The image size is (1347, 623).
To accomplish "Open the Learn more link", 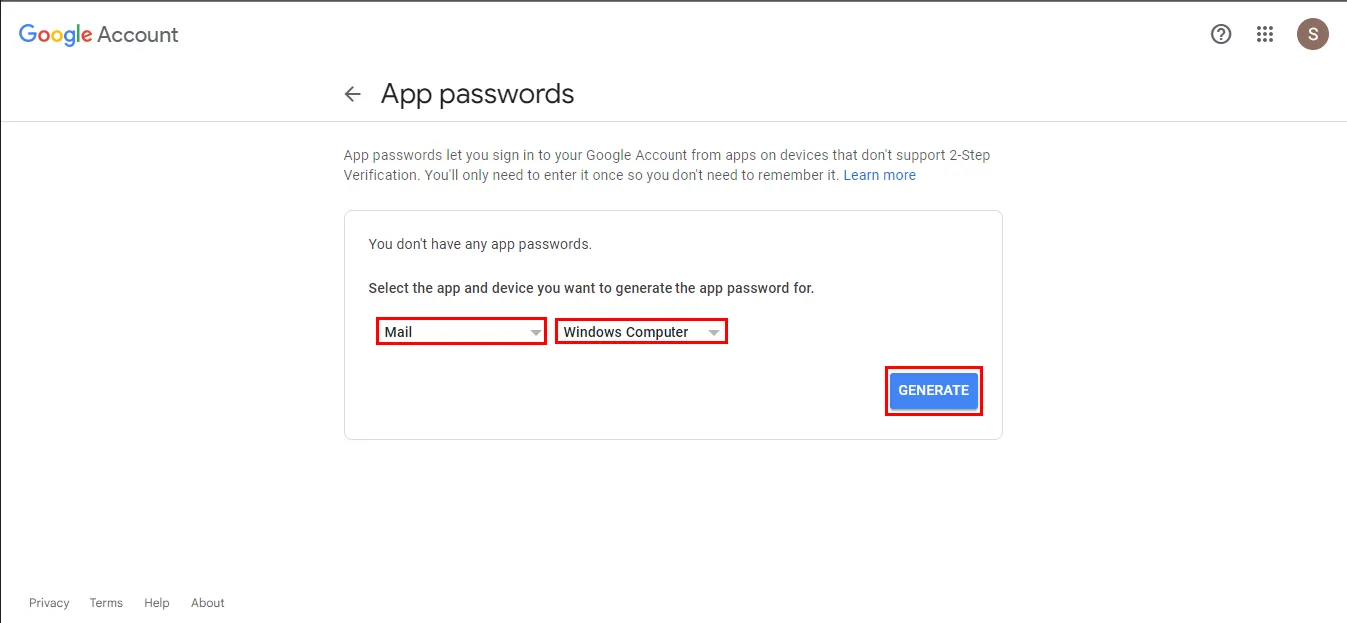I will tap(879, 175).
